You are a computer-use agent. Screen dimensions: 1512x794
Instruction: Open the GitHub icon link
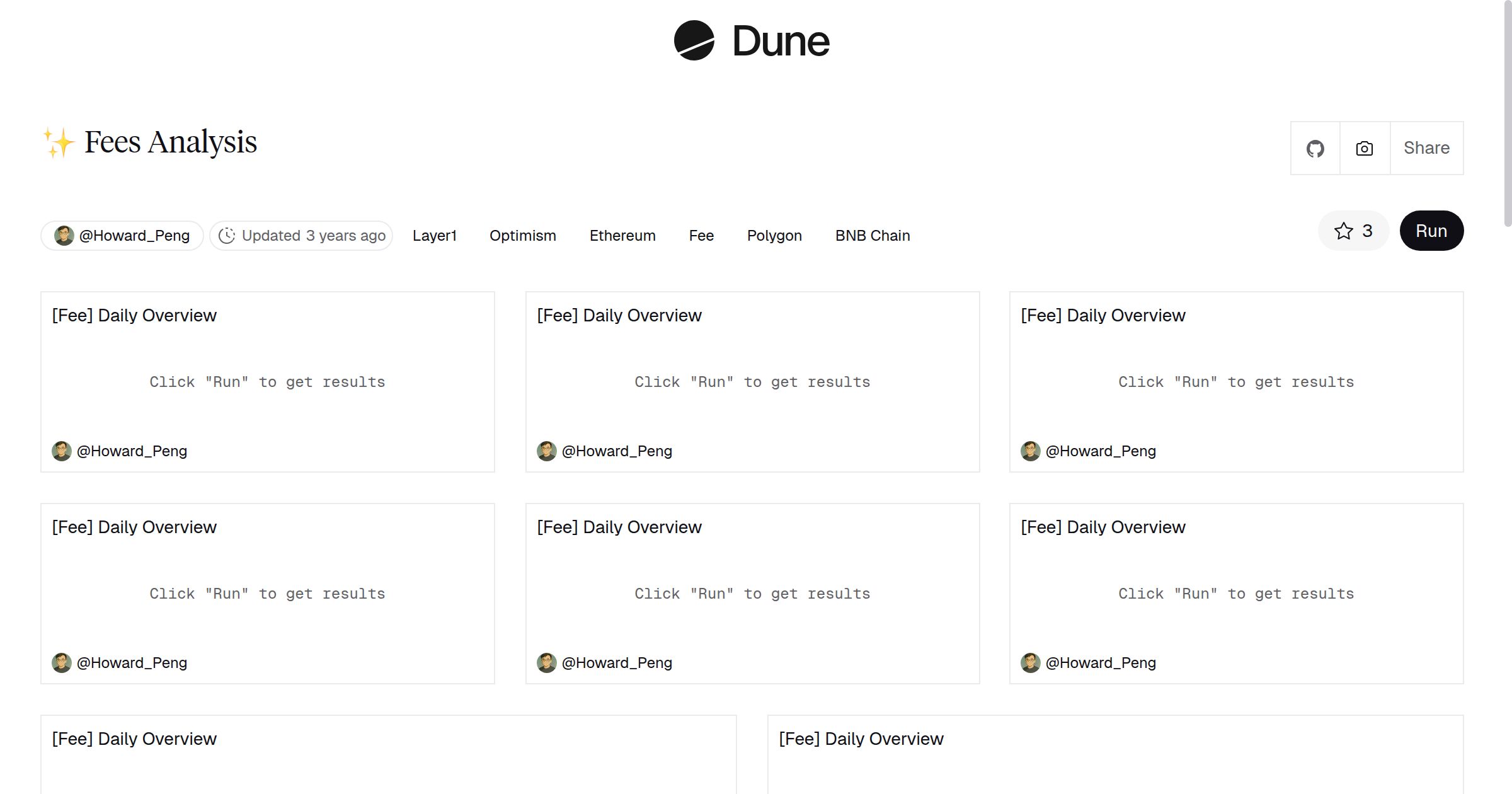pos(1315,149)
